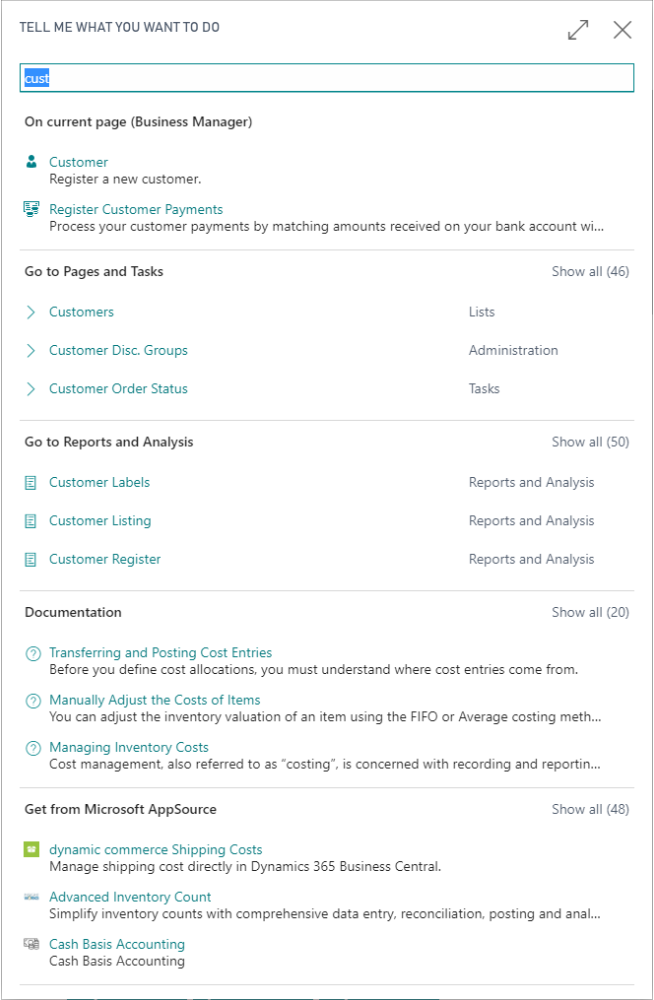This screenshot has width=654, height=1000.
Task: Click the Cash Basis Accounting app icon
Action: pyautogui.click(x=31, y=944)
